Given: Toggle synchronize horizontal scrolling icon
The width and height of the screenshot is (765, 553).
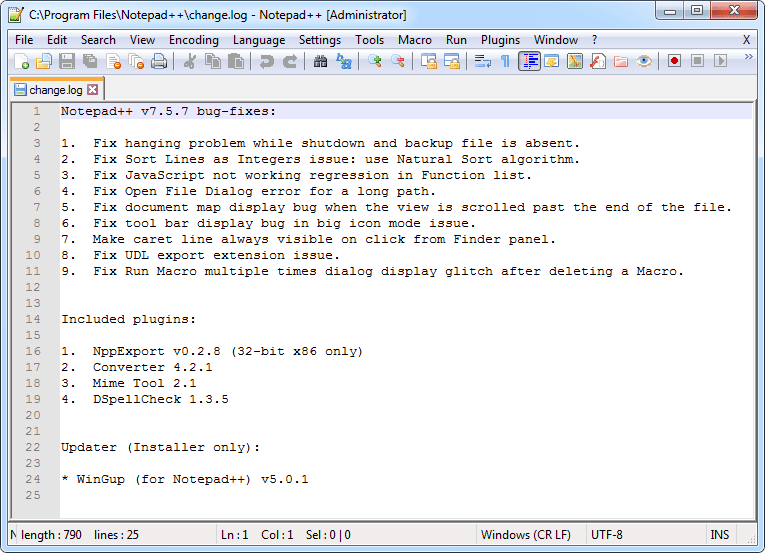Looking at the screenshot, I should coord(452,61).
